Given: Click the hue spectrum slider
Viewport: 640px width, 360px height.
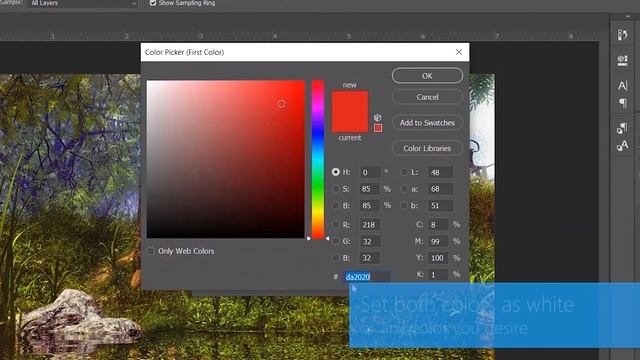Looking at the screenshot, I should [x=318, y=159].
